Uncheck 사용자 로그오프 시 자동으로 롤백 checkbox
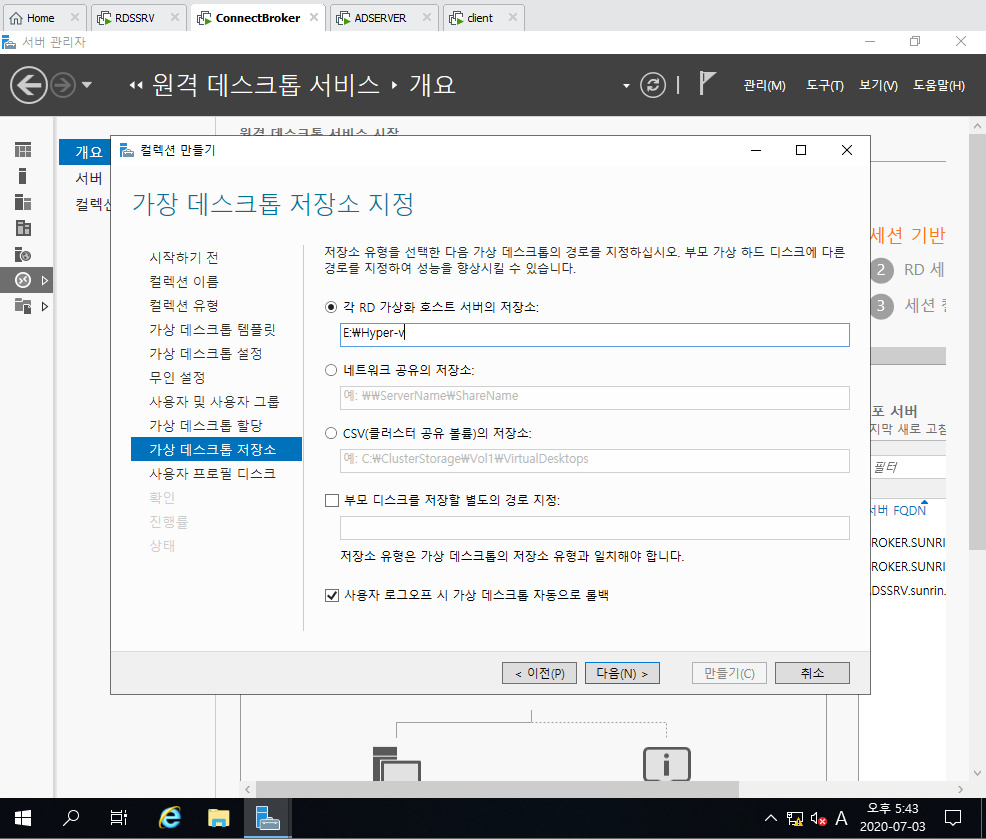 pyautogui.click(x=331, y=596)
